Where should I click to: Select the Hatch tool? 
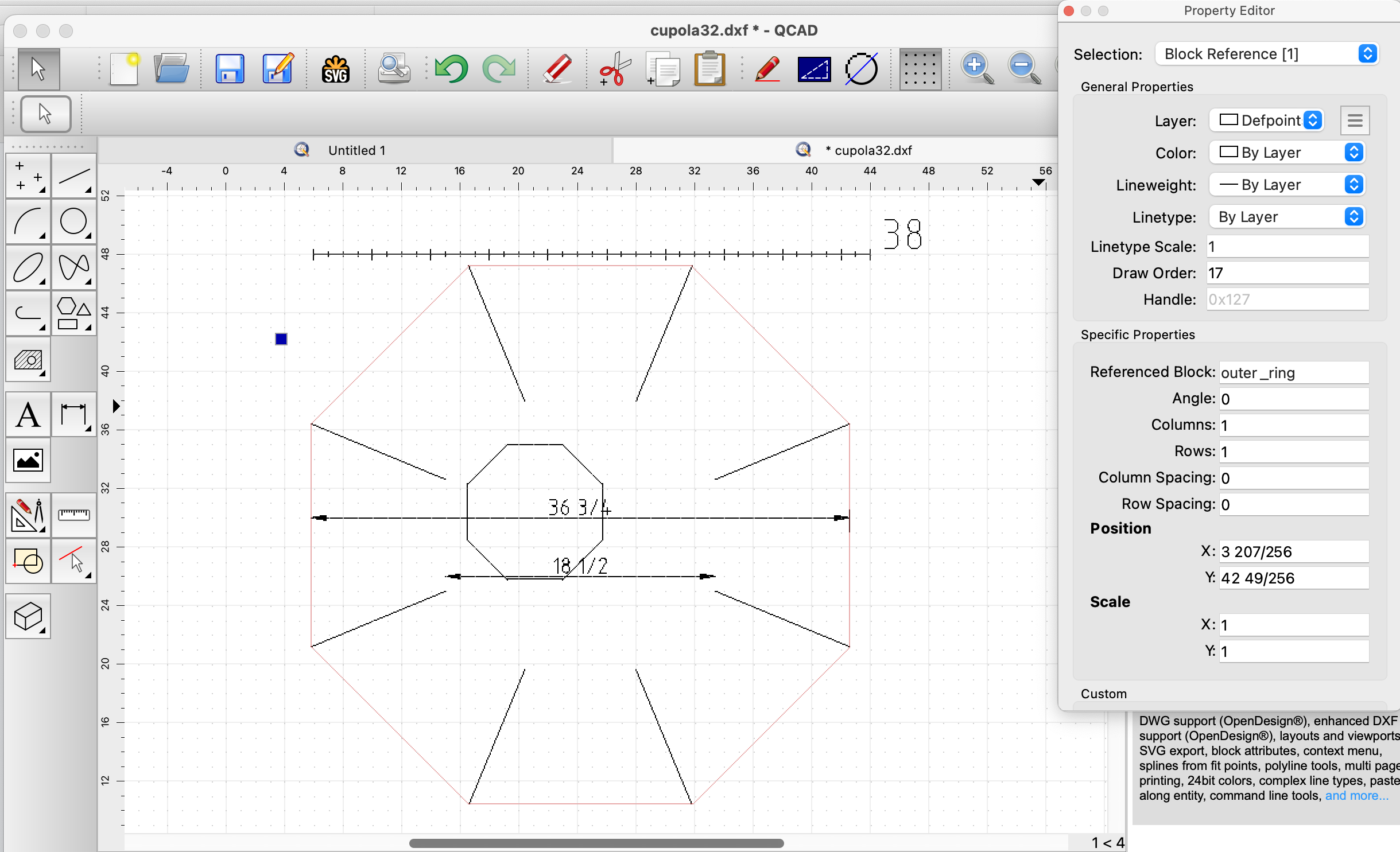click(x=28, y=360)
